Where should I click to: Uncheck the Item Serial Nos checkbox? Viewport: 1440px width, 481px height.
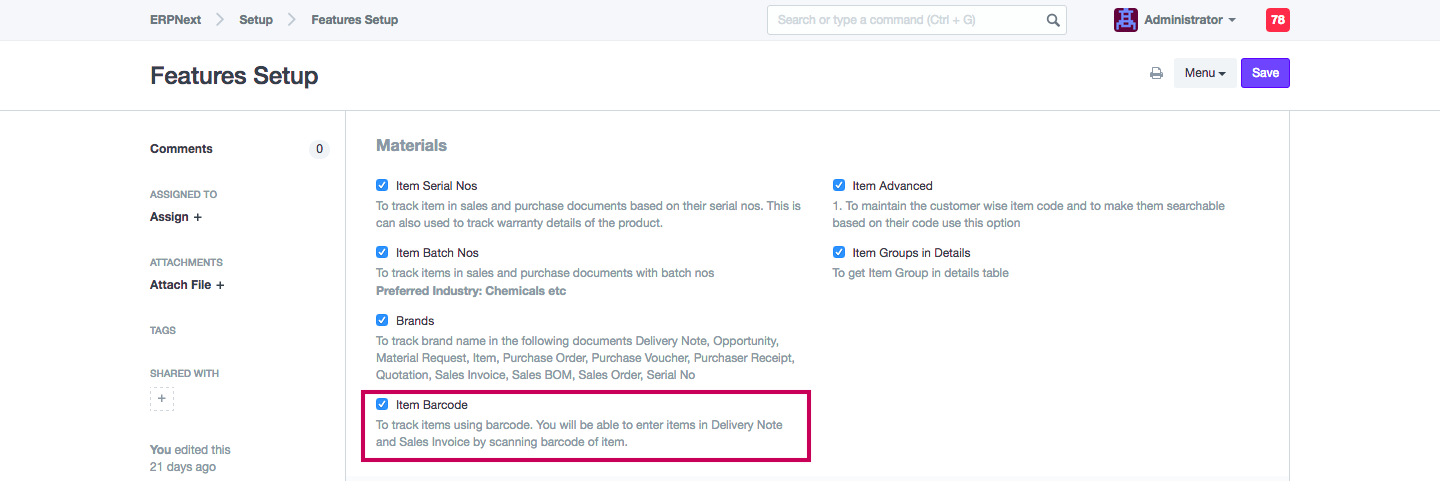pos(382,185)
